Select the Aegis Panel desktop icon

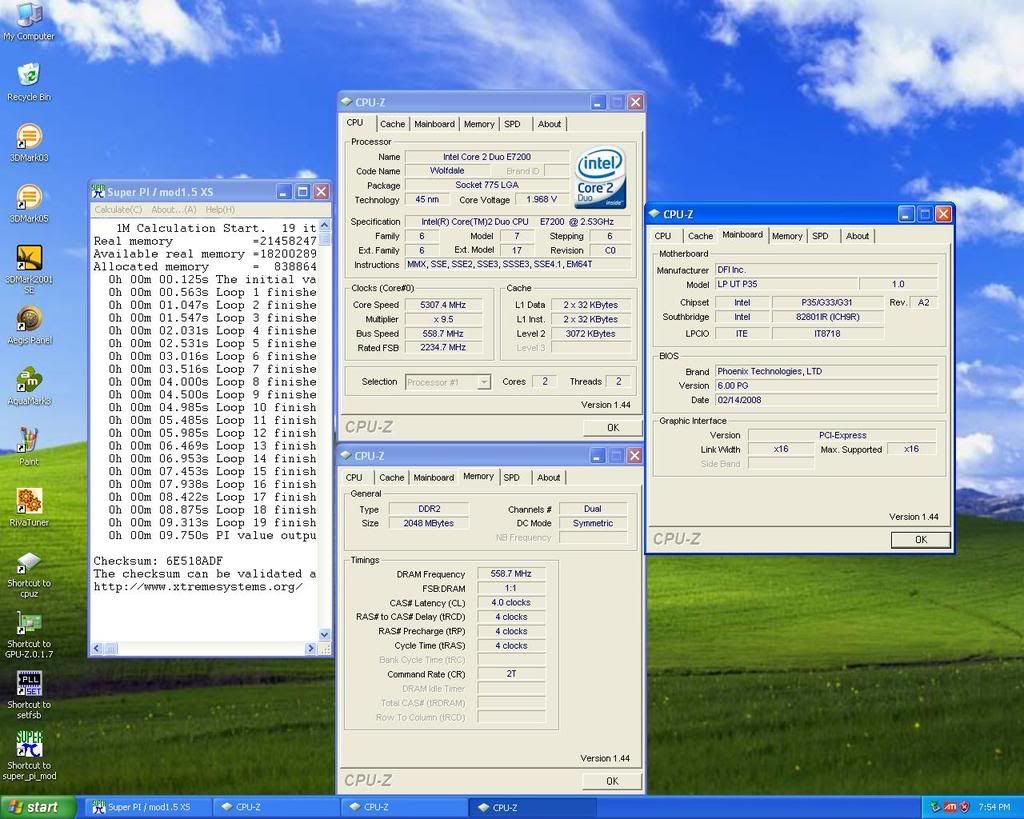click(x=29, y=325)
